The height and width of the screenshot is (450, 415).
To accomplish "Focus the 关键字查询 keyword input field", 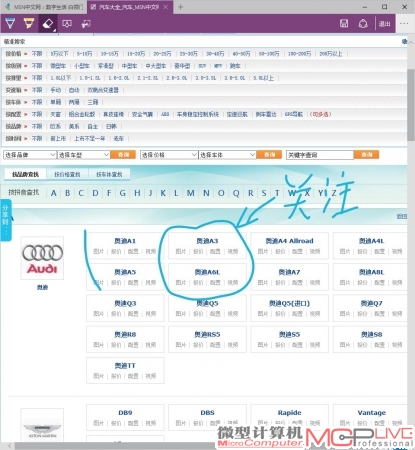I will (x=320, y=155).
